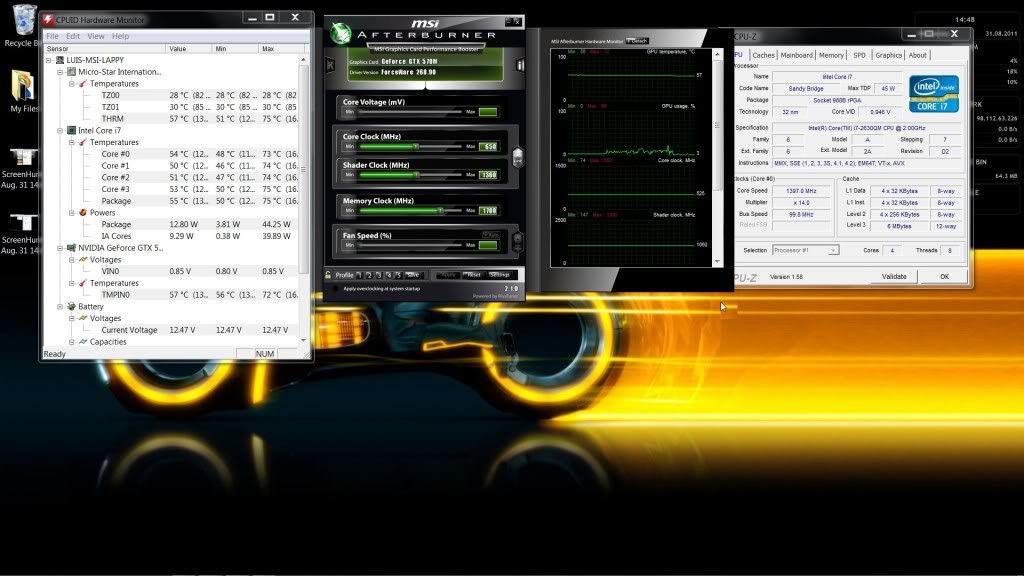Screen dimensions: 1024x576
Task: Click the Shader Clock value field showing 1300
Action: click(x=488, y=175)
